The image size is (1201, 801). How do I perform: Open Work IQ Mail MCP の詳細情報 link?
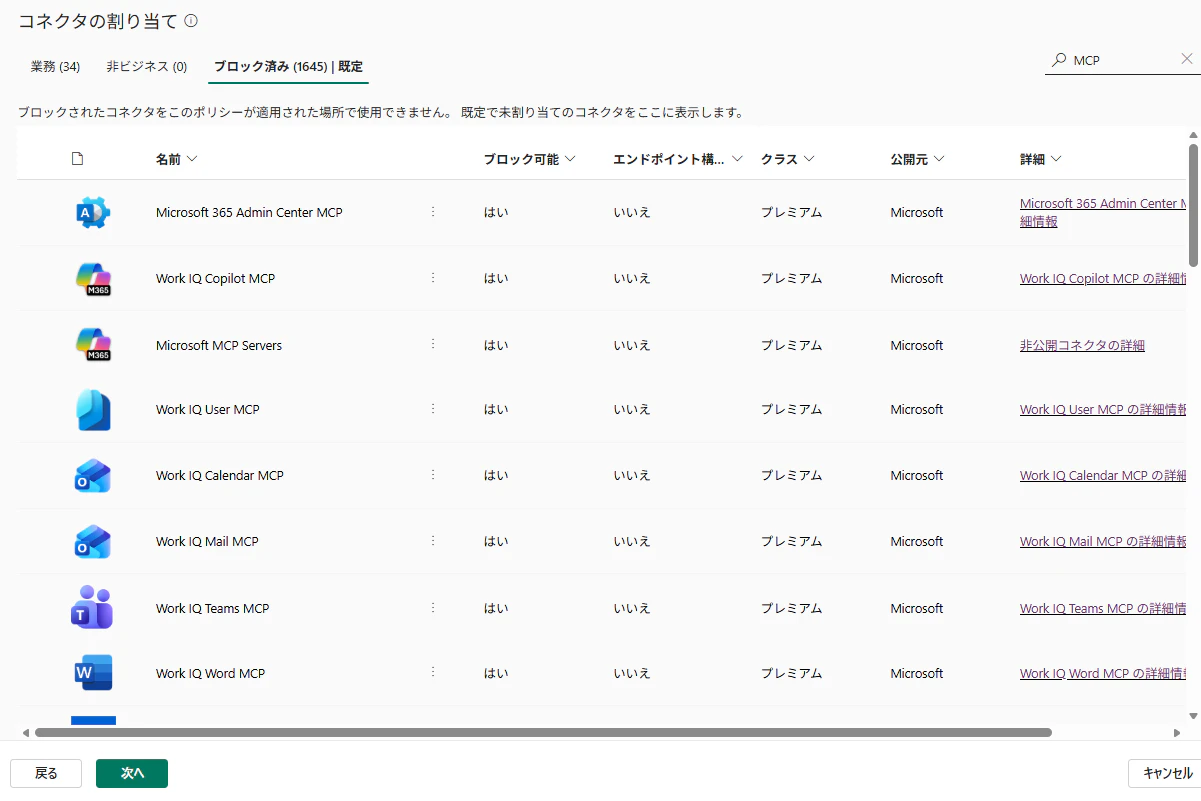(x=1103, y=541)
